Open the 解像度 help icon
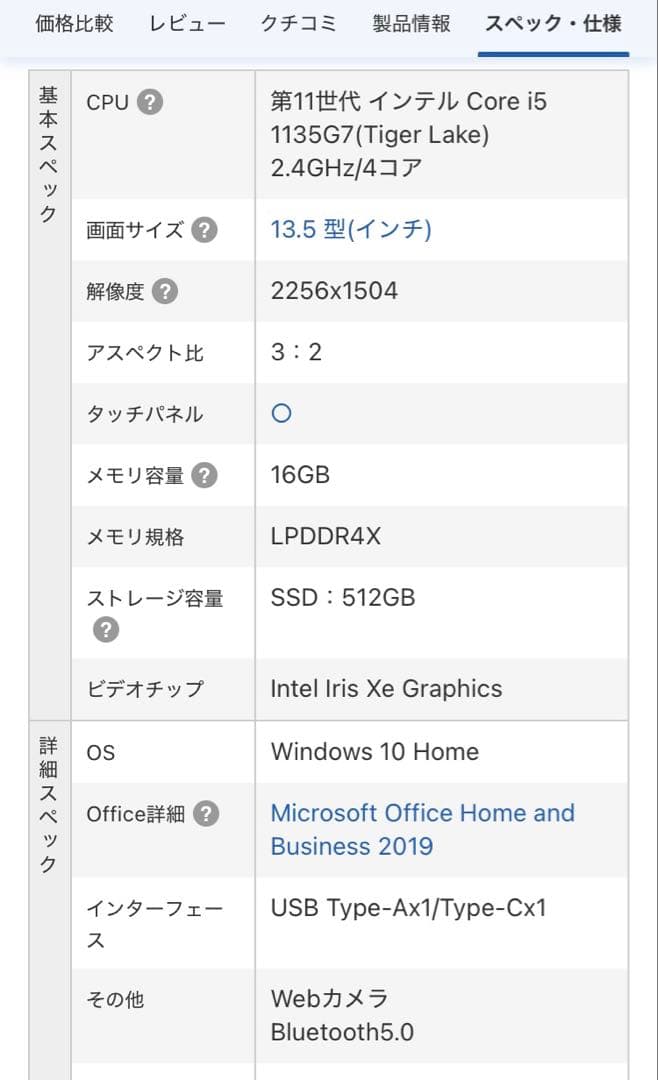Viewport: 658px width, 1080px height. coord(166,289)
